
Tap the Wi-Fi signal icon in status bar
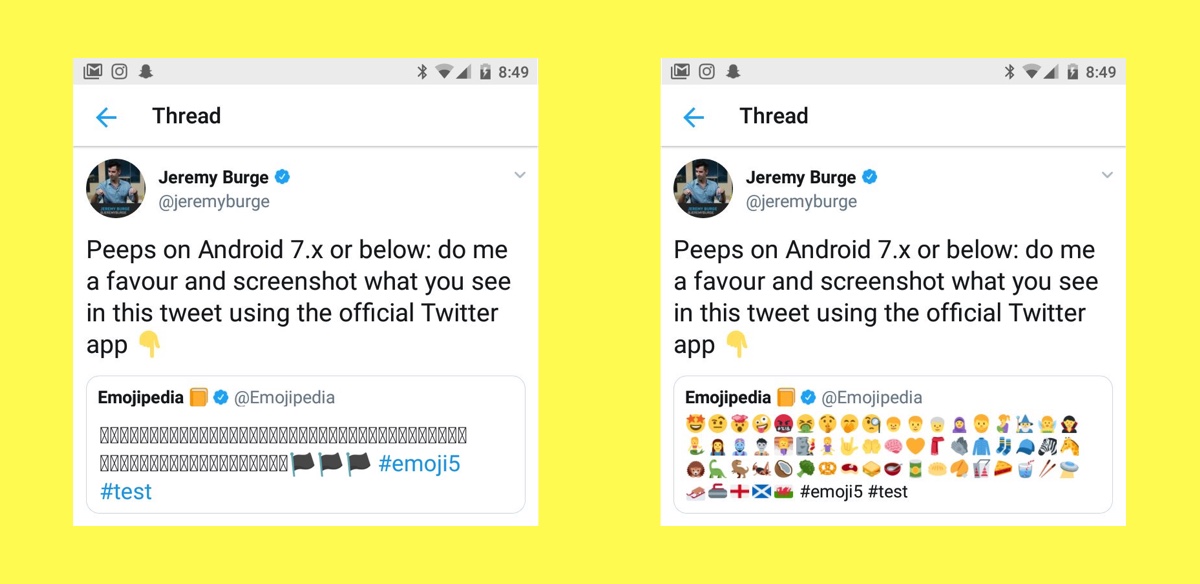444,71
